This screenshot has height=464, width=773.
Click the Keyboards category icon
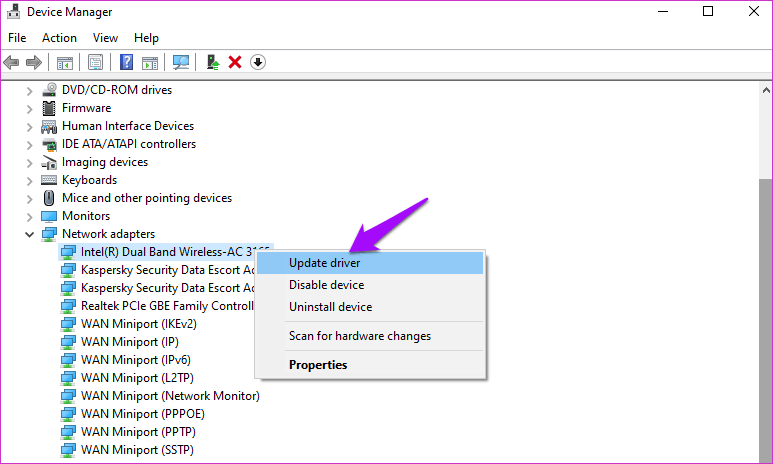[49, 180]
